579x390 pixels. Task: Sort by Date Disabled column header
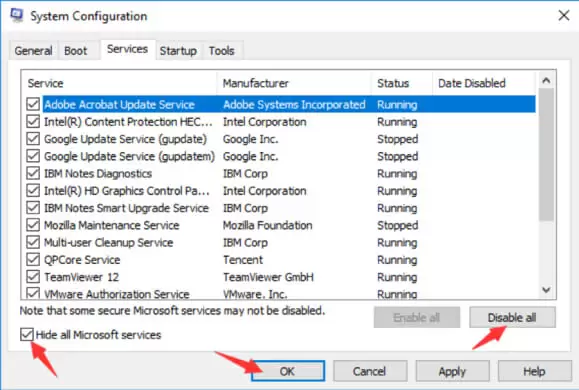(484, 83)
